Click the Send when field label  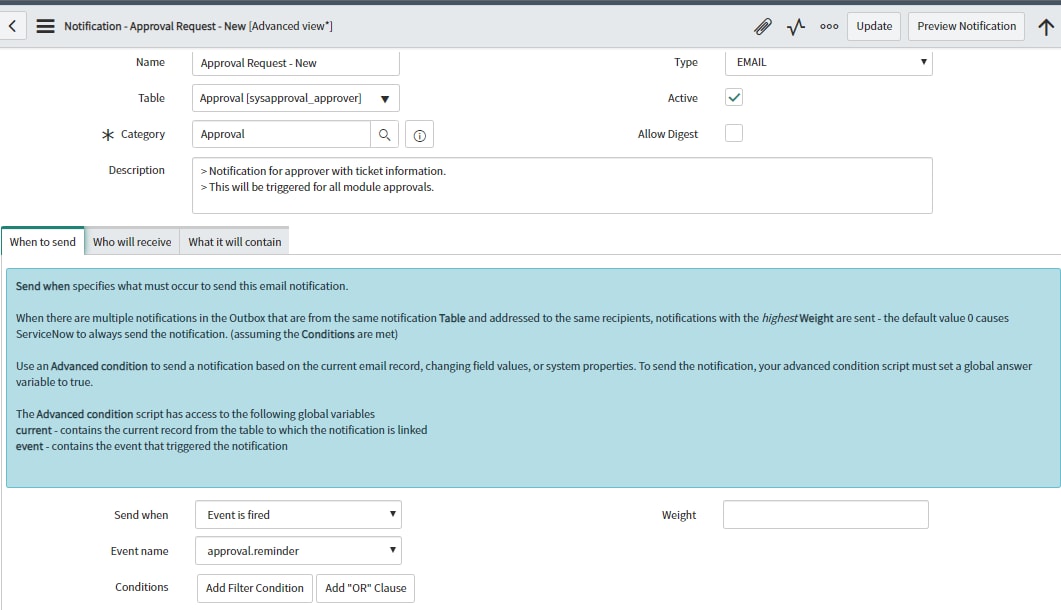[141, 515]
